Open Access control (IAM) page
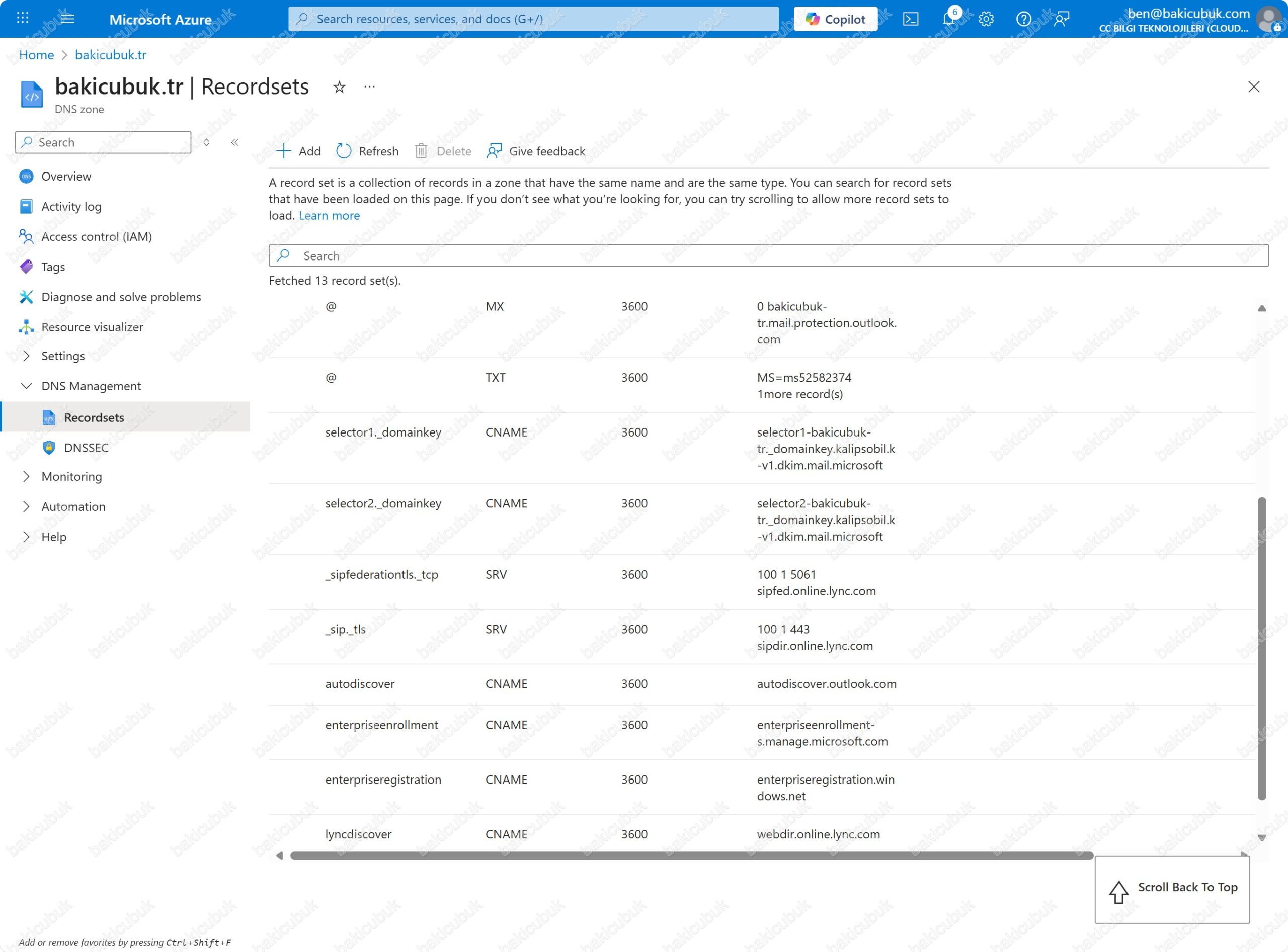Viewport: 1288px width, 952px height. point(96,236)
